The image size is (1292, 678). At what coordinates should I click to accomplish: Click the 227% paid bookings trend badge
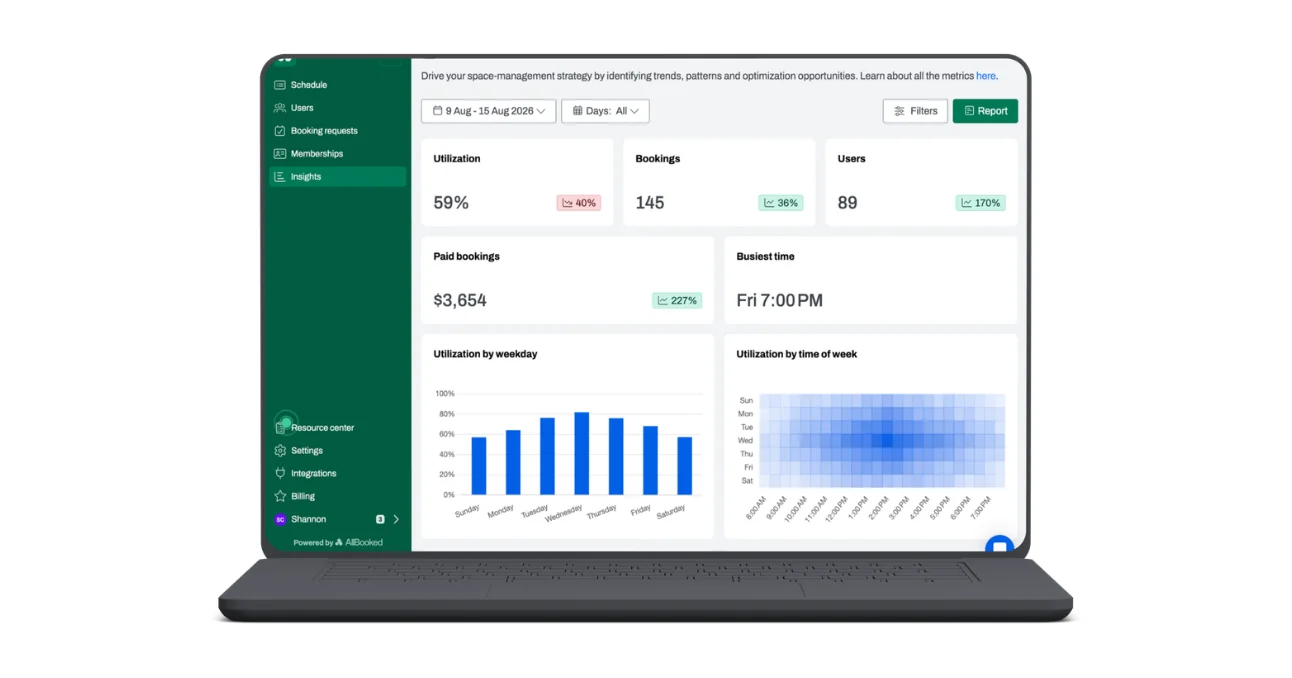[x=677, y=301]
